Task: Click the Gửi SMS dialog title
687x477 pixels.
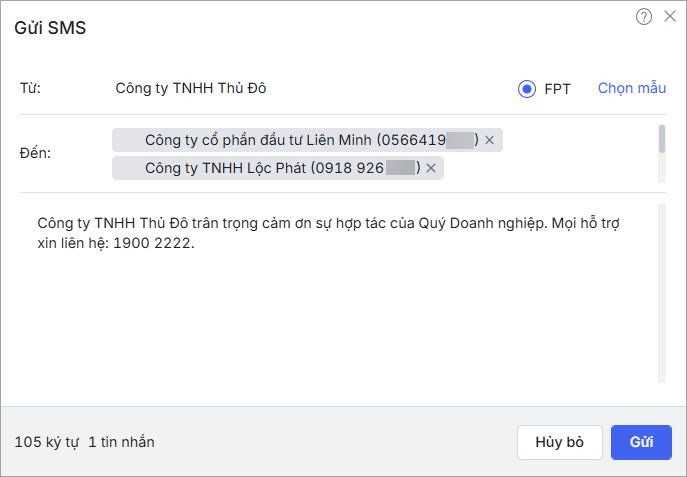Action: pyautogui.click(x=50, y=28)
